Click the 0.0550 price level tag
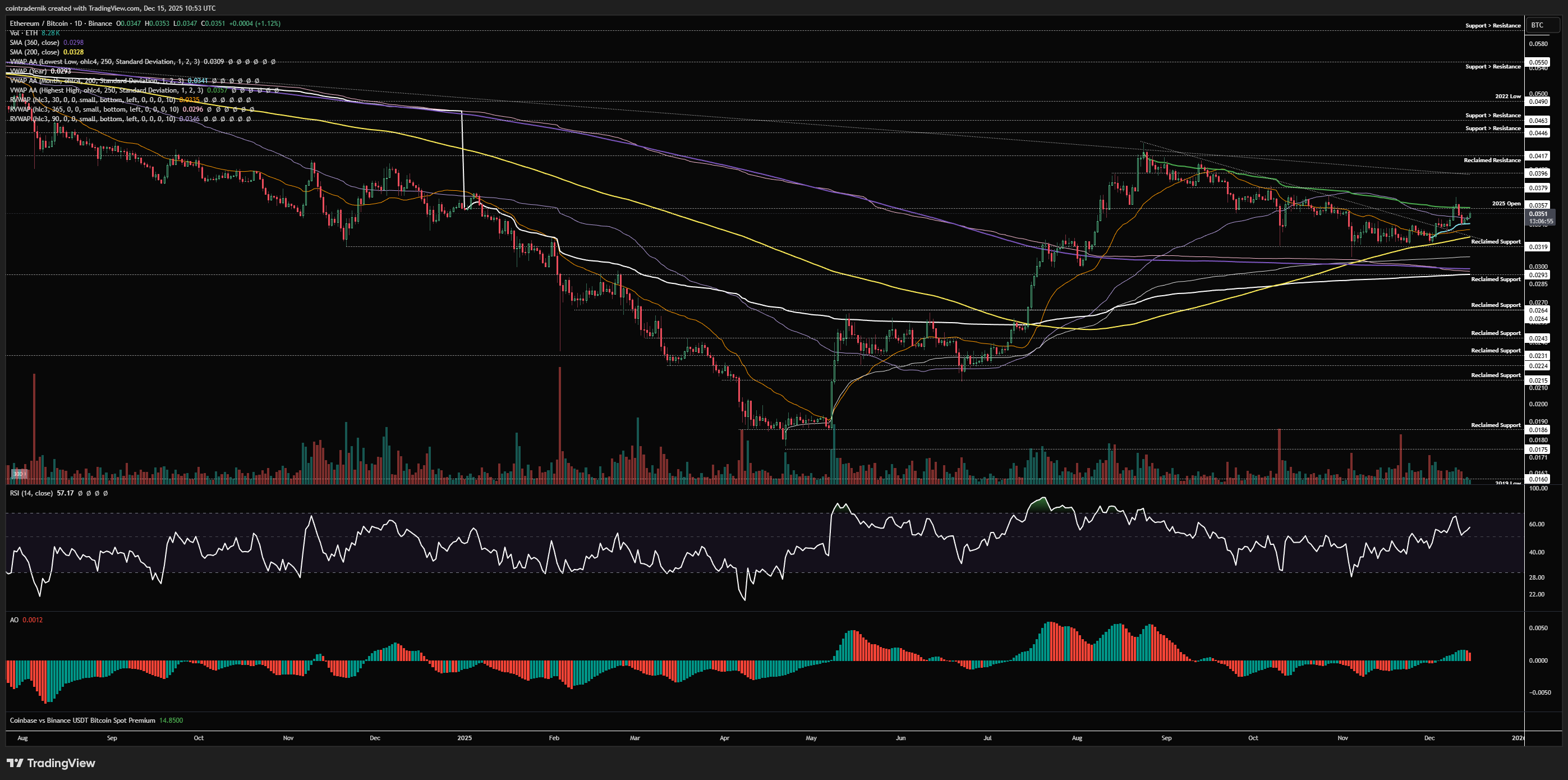Image resolution: width=1568 pixels, height=780 pixels. tap(1538, 62)
